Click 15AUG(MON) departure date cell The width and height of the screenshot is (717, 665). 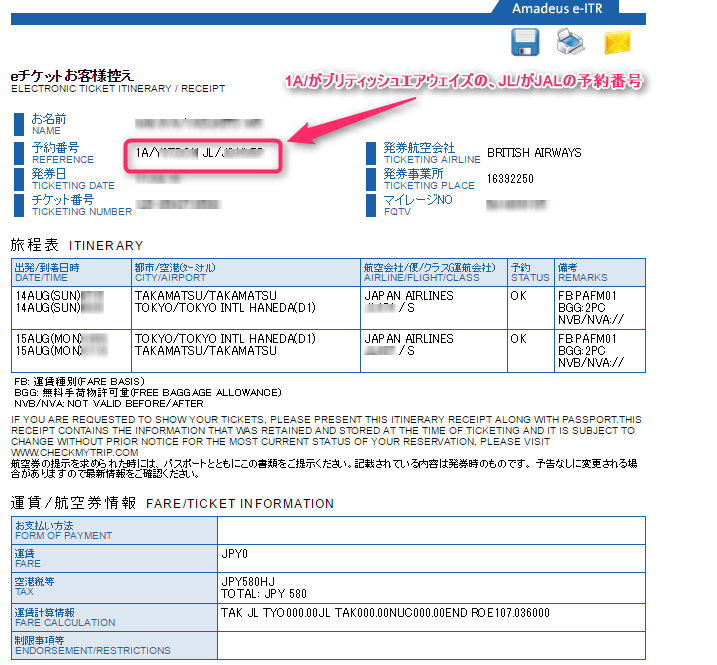point(48,339)
